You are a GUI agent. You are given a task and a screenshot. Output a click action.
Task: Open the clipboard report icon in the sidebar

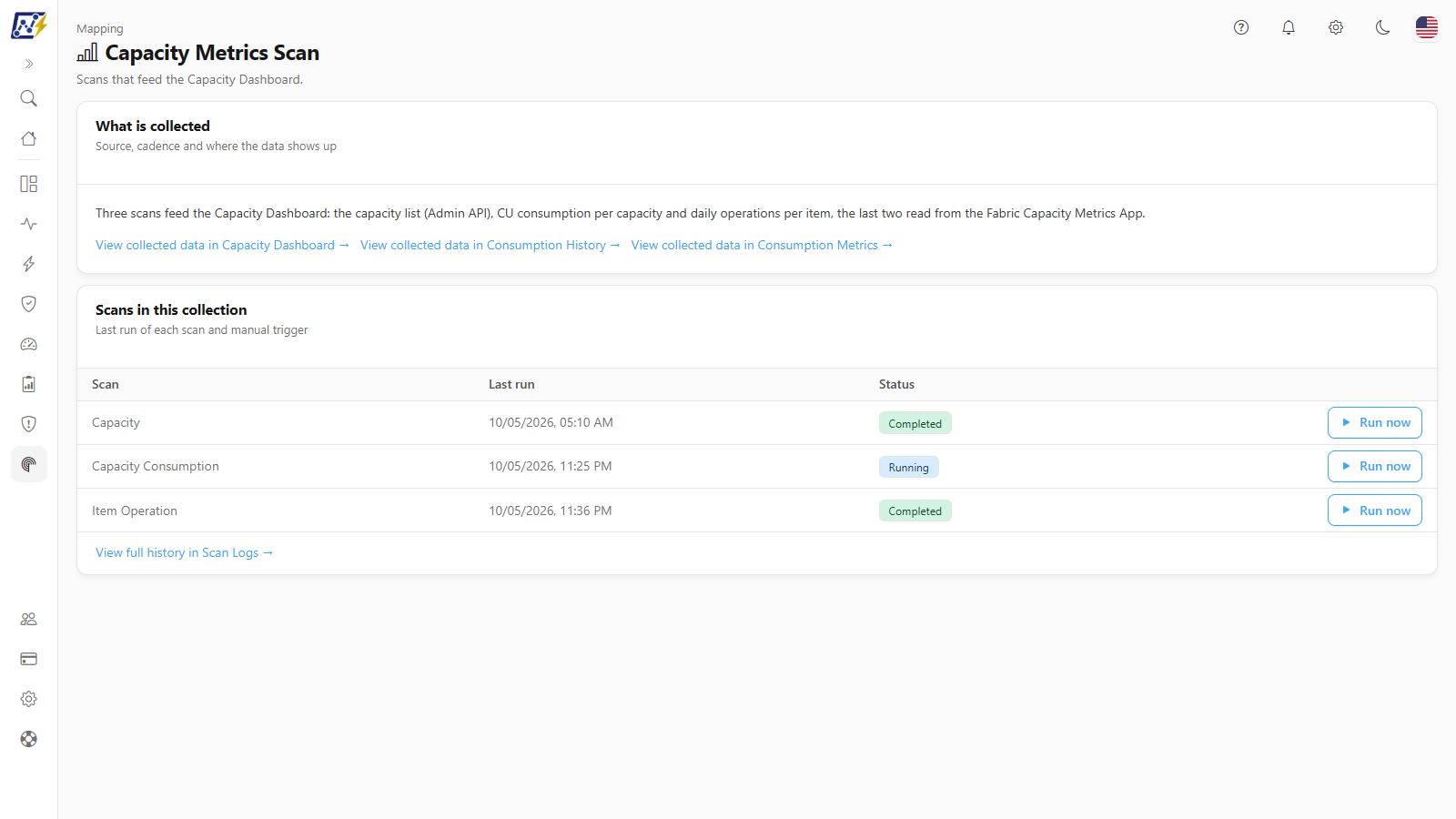pos(29,384)
